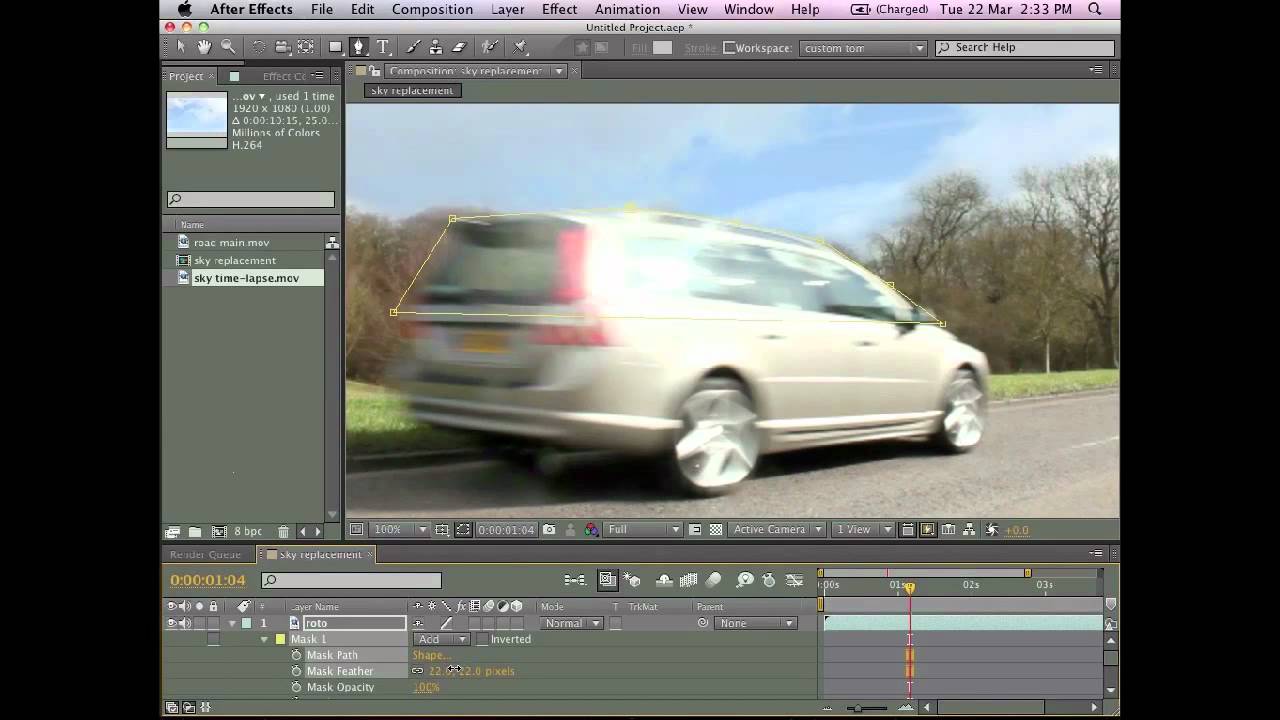Open the Effect menu
Image resolution: width=1280 pixels, height=720 pixels.
point(559,9)
